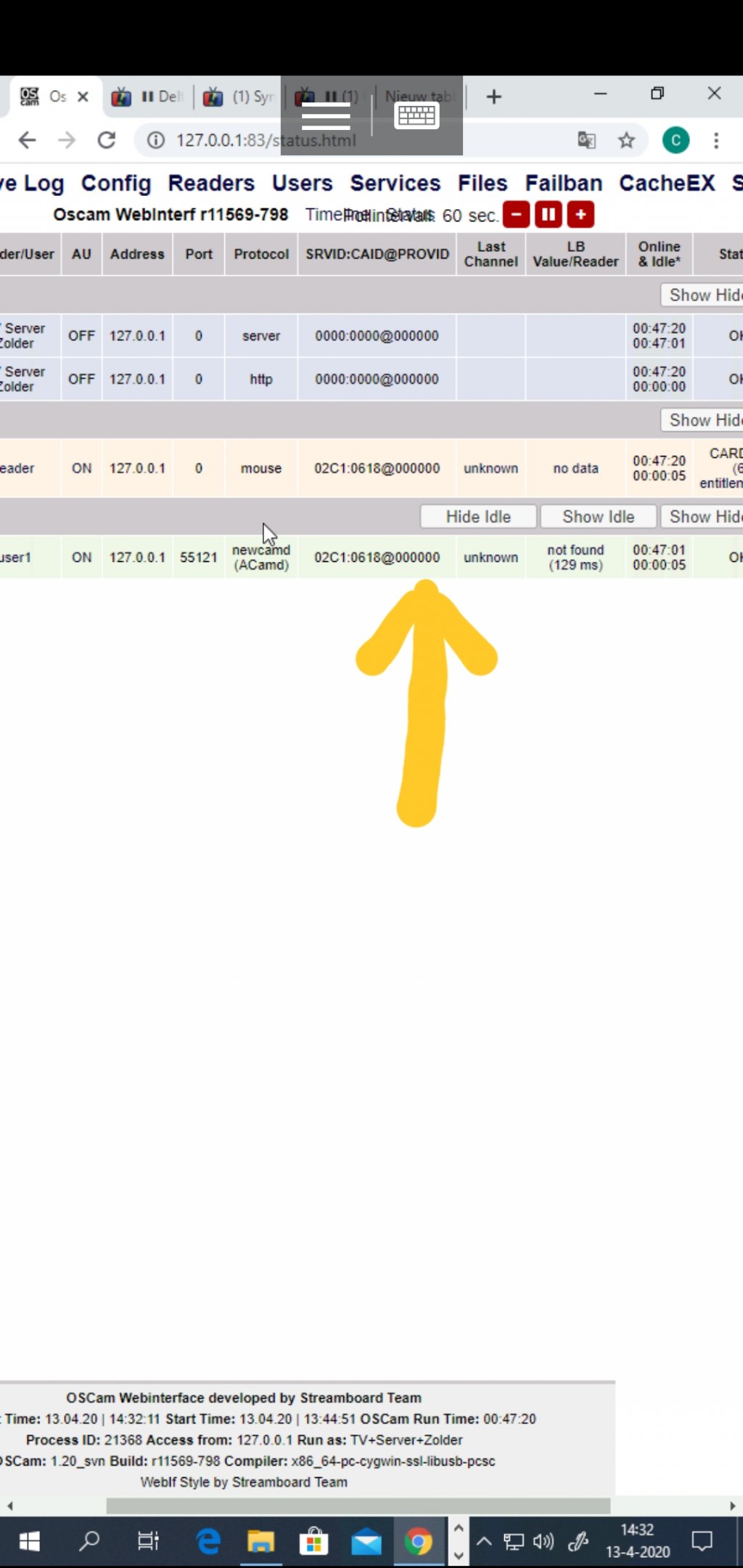Open the green Chrome profile avatar
This screenshot has height=1568, width=743.
(676, 140)
